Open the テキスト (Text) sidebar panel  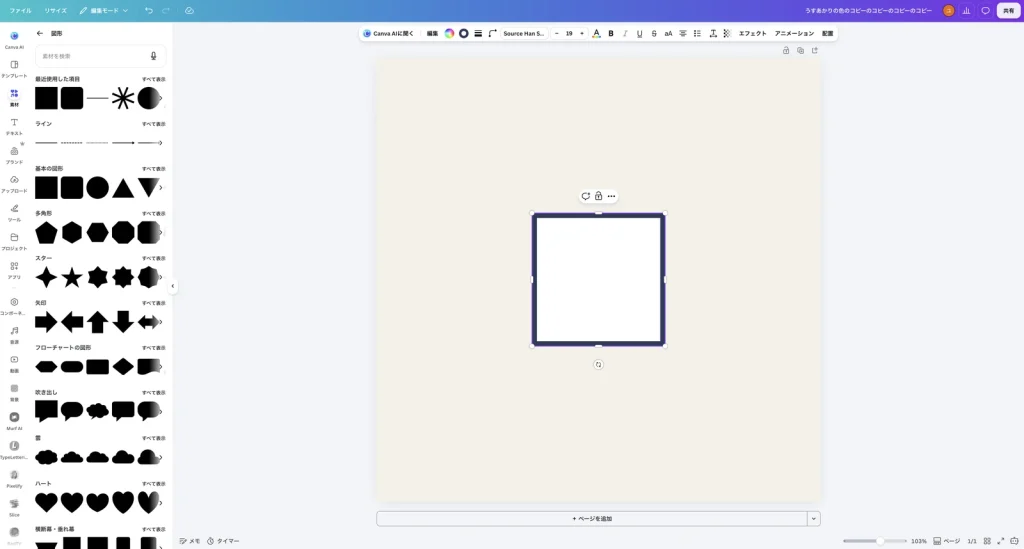(14, 126)
